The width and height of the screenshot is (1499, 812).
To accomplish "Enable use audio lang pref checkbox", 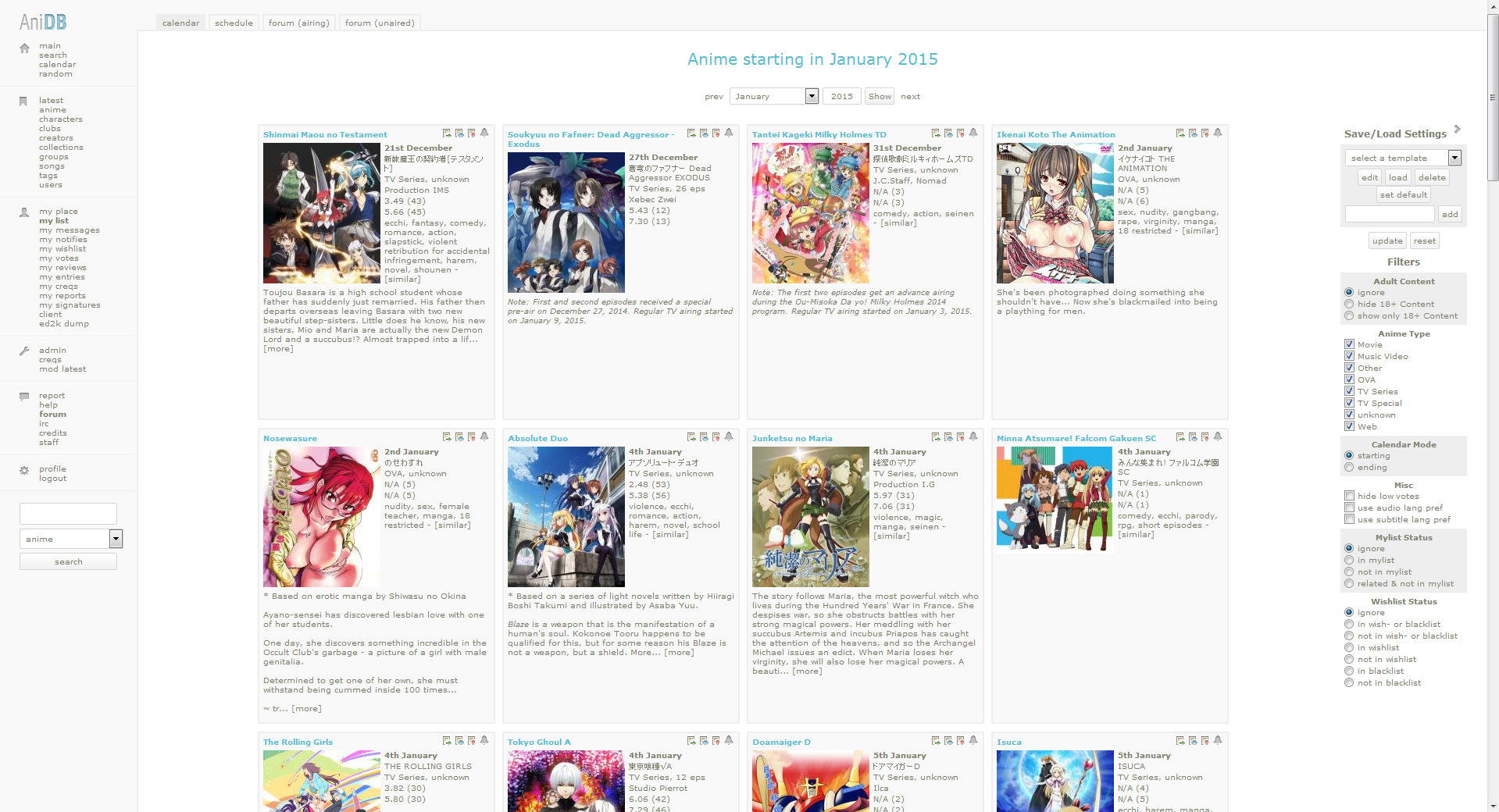I will click(1349, 507).
